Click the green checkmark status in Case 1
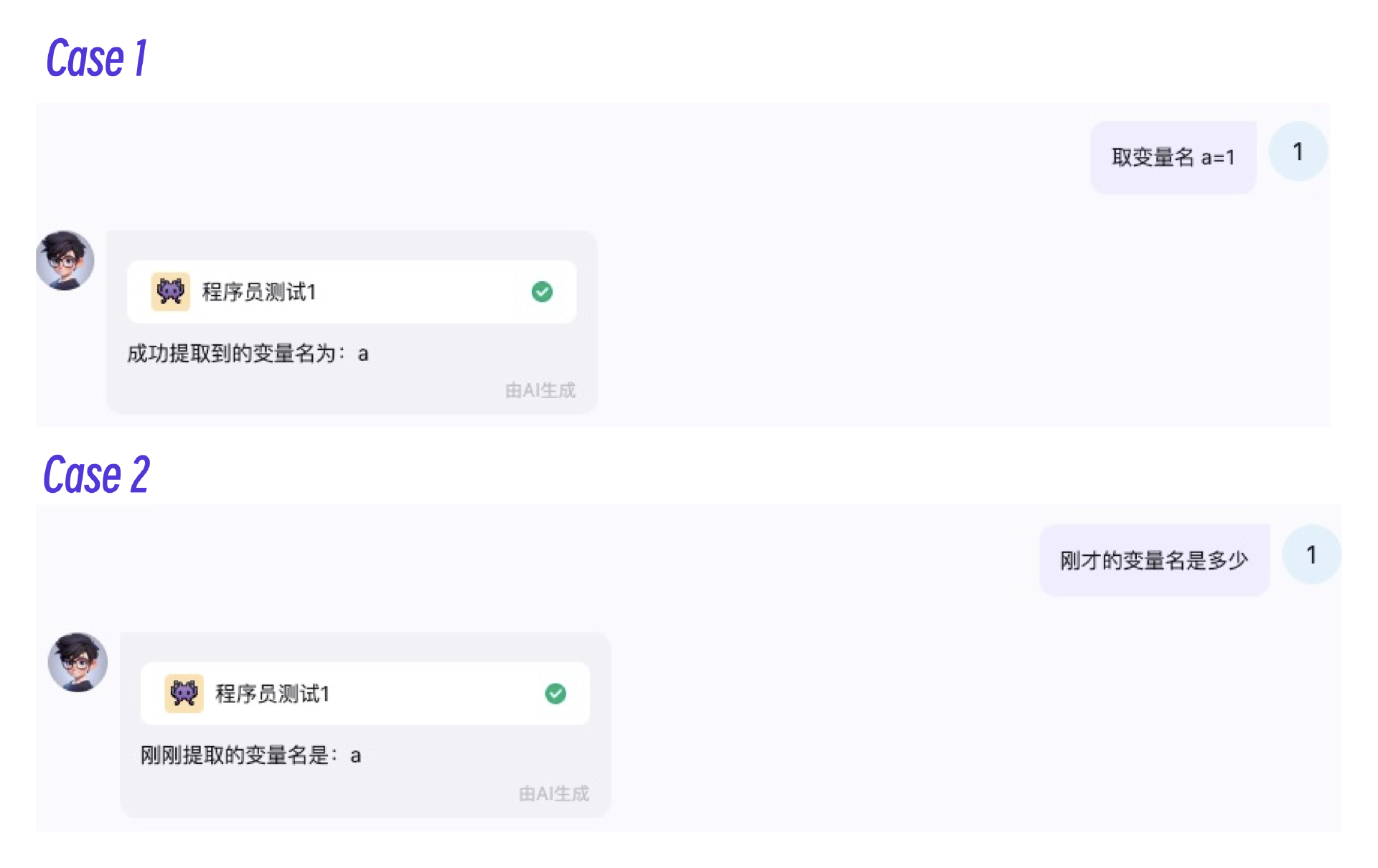This screenshot has width=1378, height=868. [542, 292]
